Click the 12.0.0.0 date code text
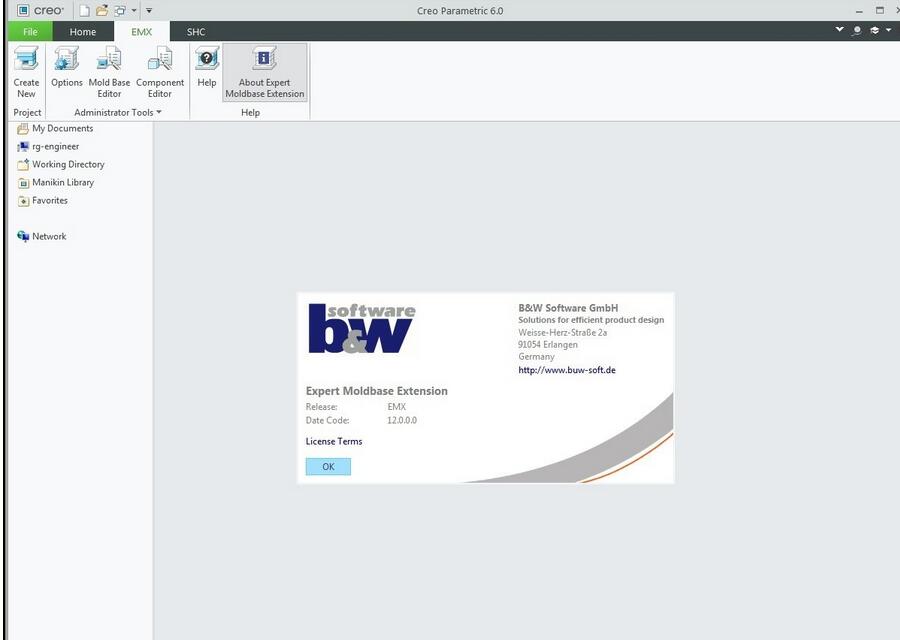The width and height of the screenshot is (900, 640). (x=402, y=420)
